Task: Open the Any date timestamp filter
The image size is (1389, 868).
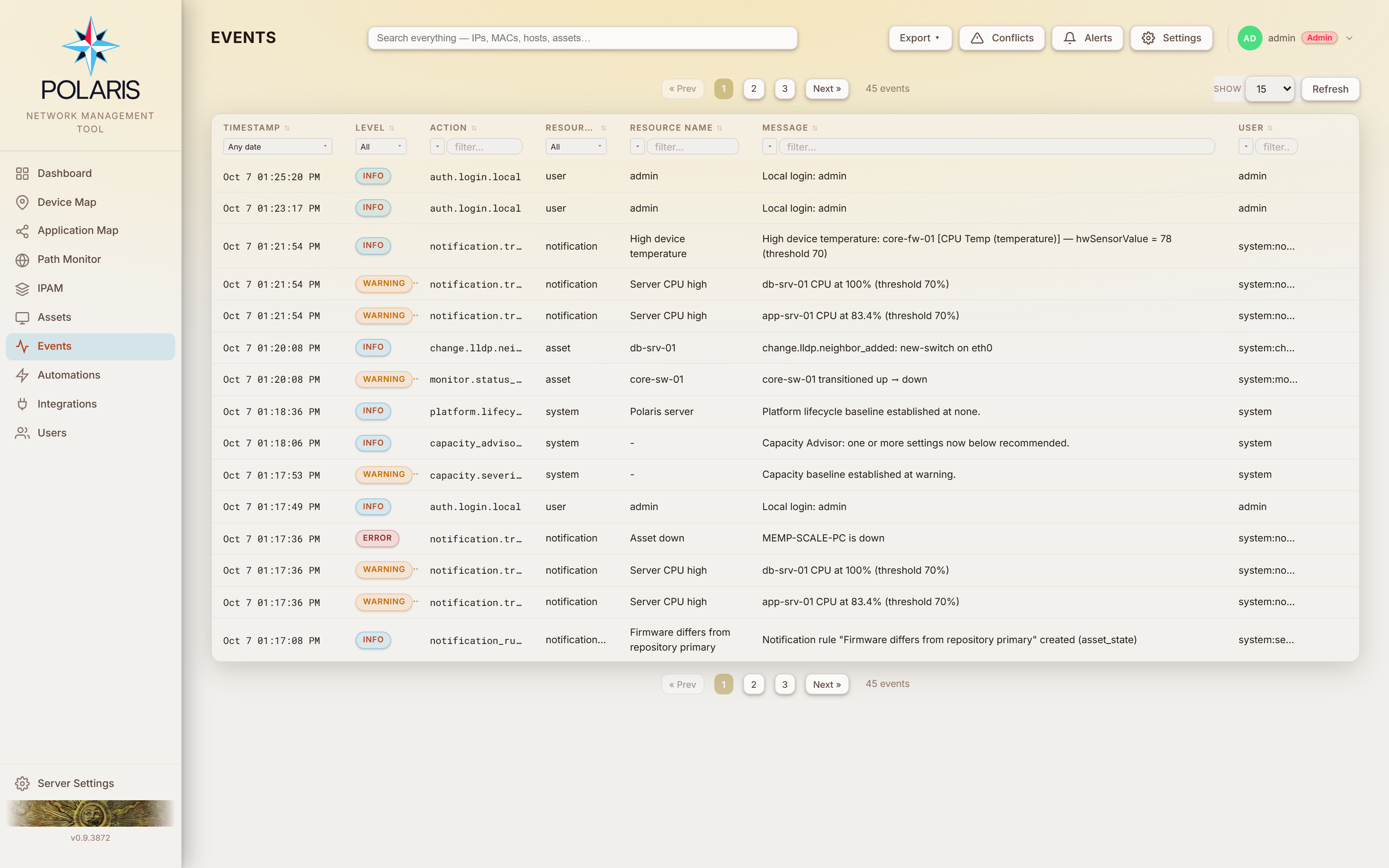Action: coord(277,146)
